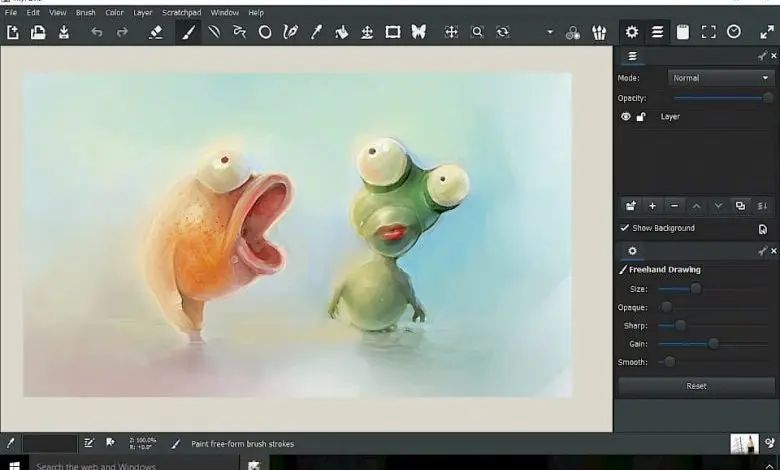Adjust the Gain slider
This screenshot has height=470, width=780.
click(715, 344)
